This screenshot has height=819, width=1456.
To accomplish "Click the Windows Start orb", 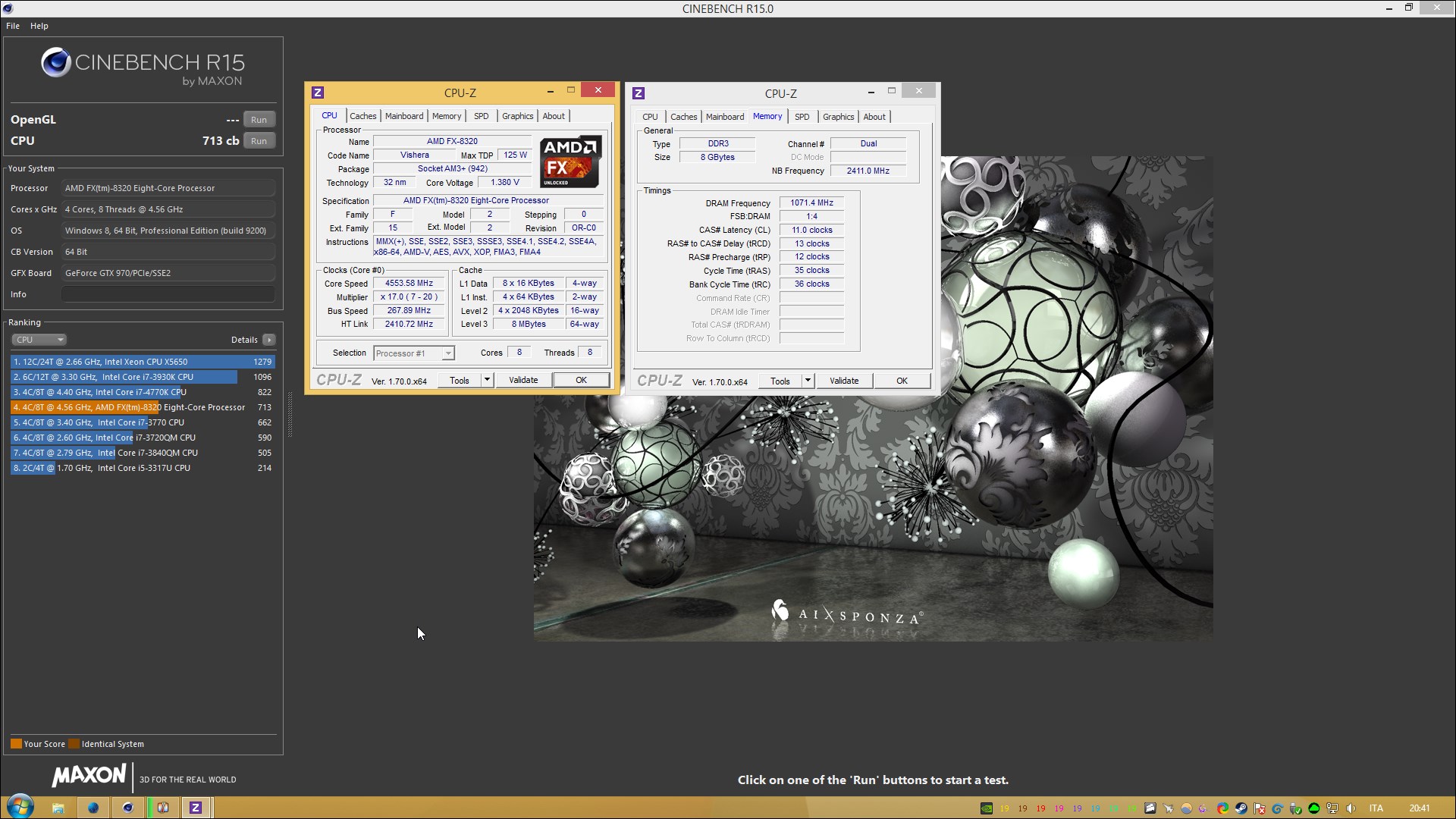I will 20,807.
